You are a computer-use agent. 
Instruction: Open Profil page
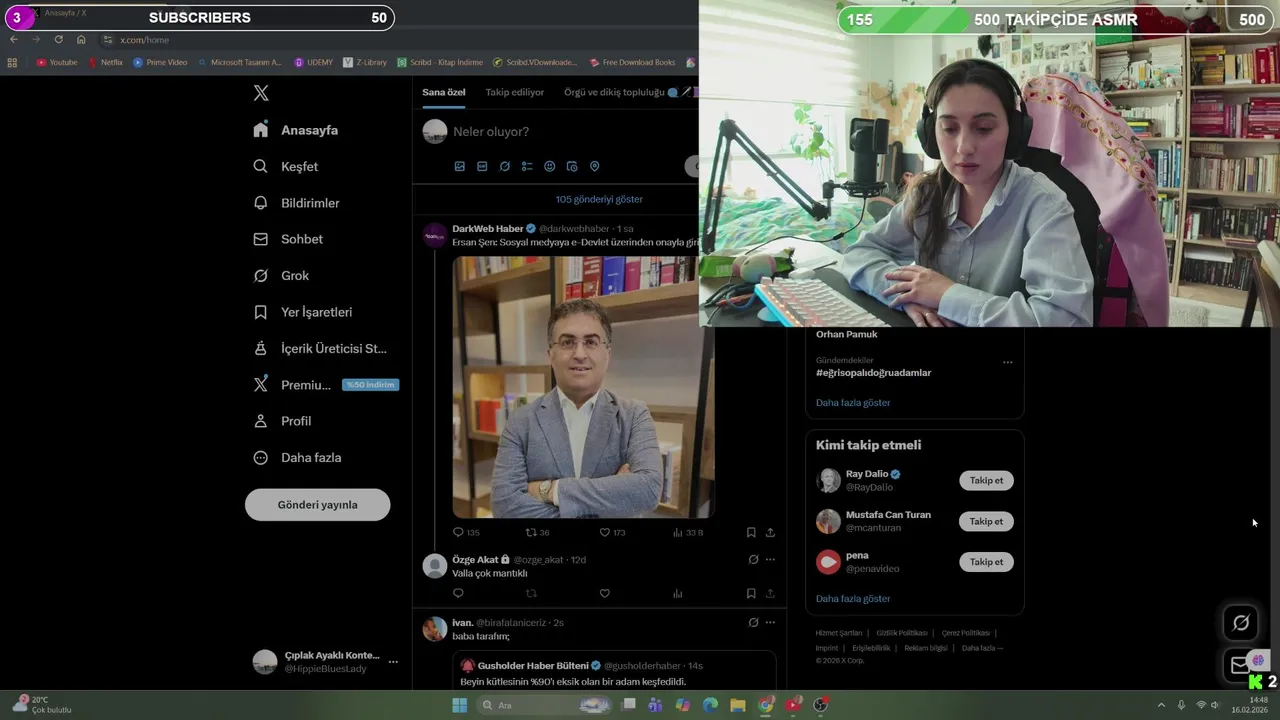(x=283, y=421)
